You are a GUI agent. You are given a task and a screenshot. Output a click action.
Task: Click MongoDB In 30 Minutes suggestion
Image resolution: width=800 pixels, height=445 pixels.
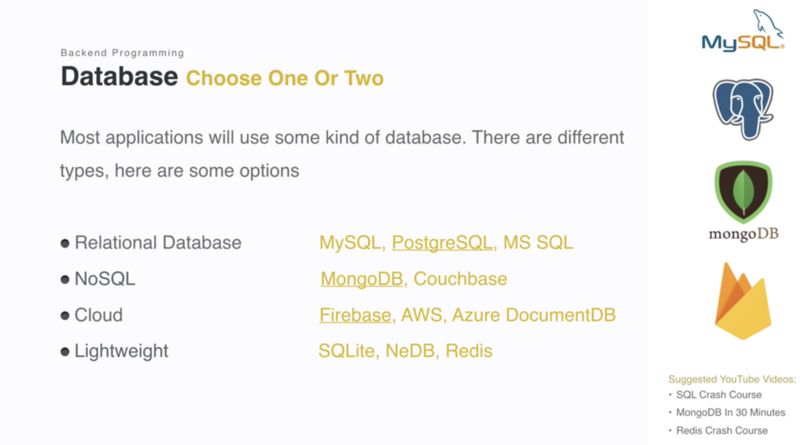point(735,412)
